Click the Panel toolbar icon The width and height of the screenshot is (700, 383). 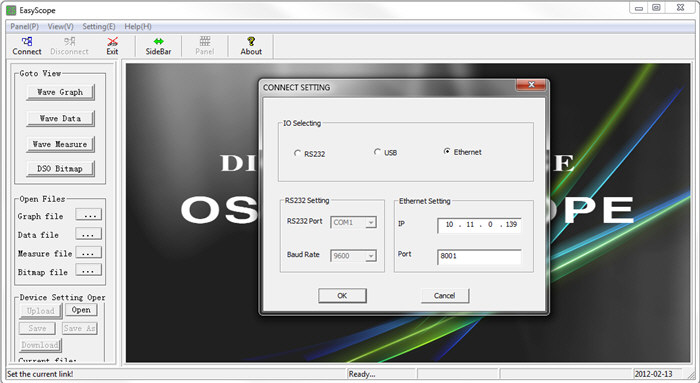pos(204,46)
